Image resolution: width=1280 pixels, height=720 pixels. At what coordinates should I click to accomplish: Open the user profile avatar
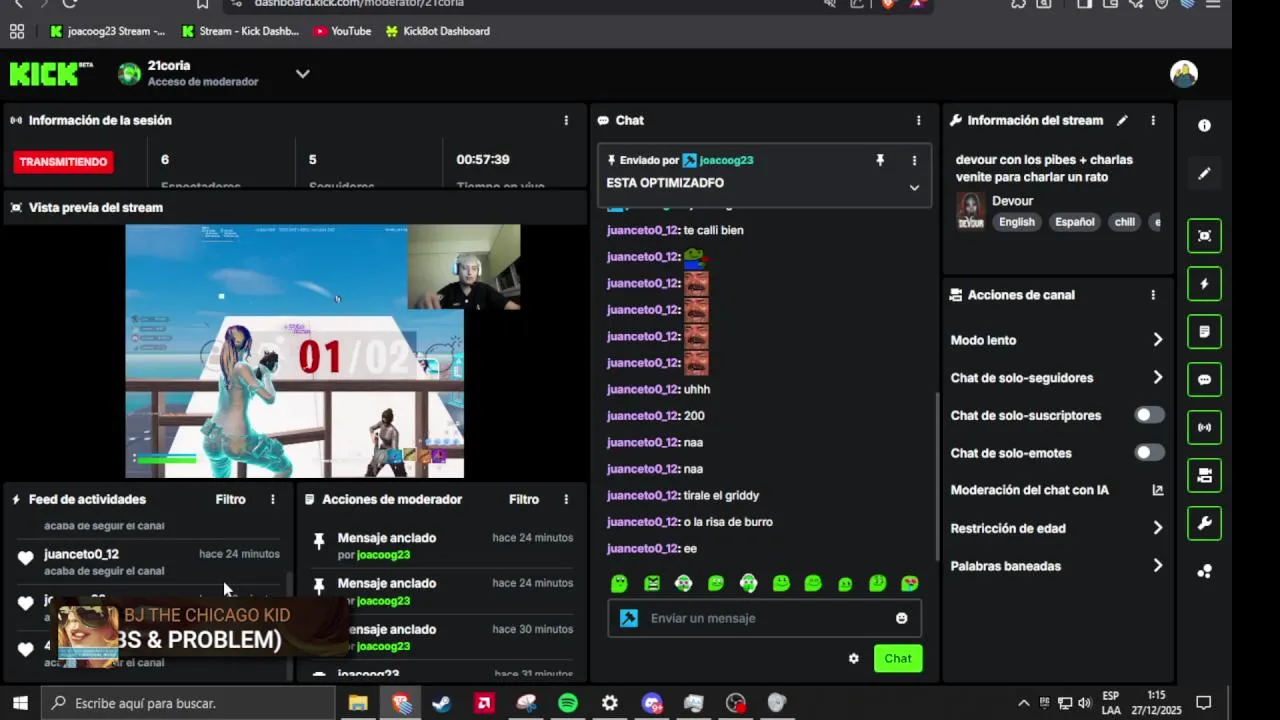pyautogui.click(x=1184, y=73)
